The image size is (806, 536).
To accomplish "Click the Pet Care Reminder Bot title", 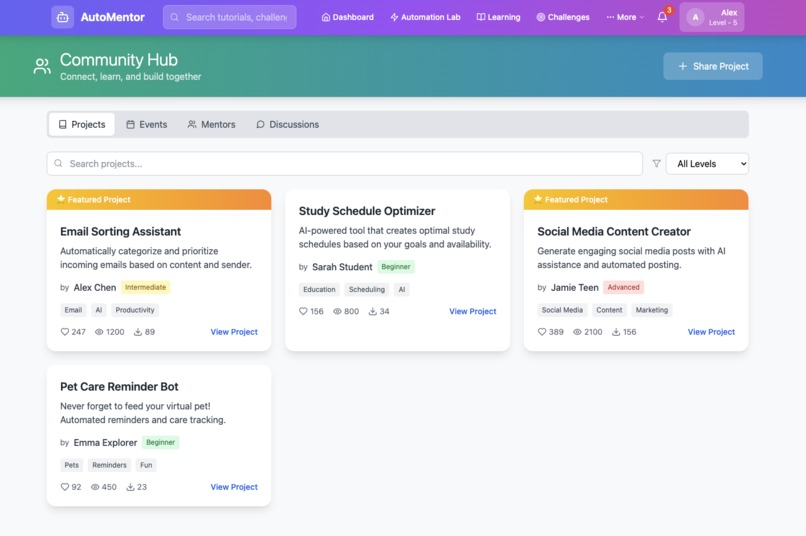I will (119, 387).
